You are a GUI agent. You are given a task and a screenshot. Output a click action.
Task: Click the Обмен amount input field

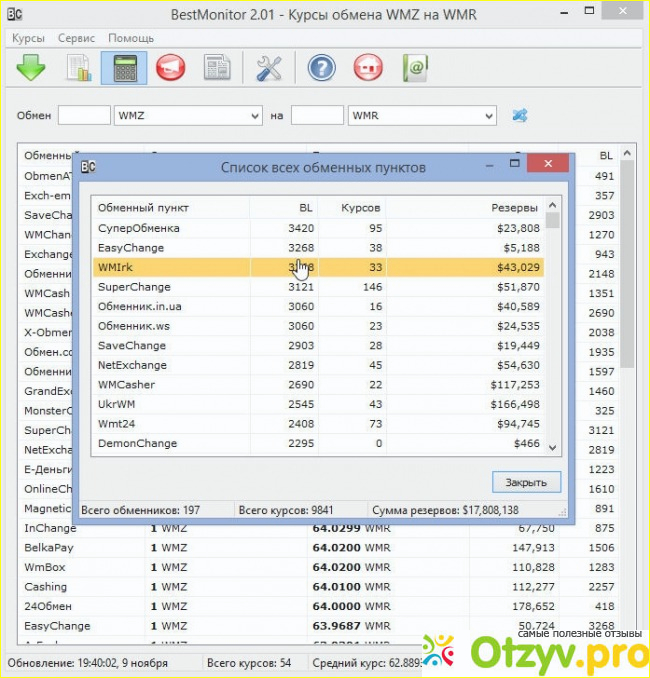tap(84, 116)
